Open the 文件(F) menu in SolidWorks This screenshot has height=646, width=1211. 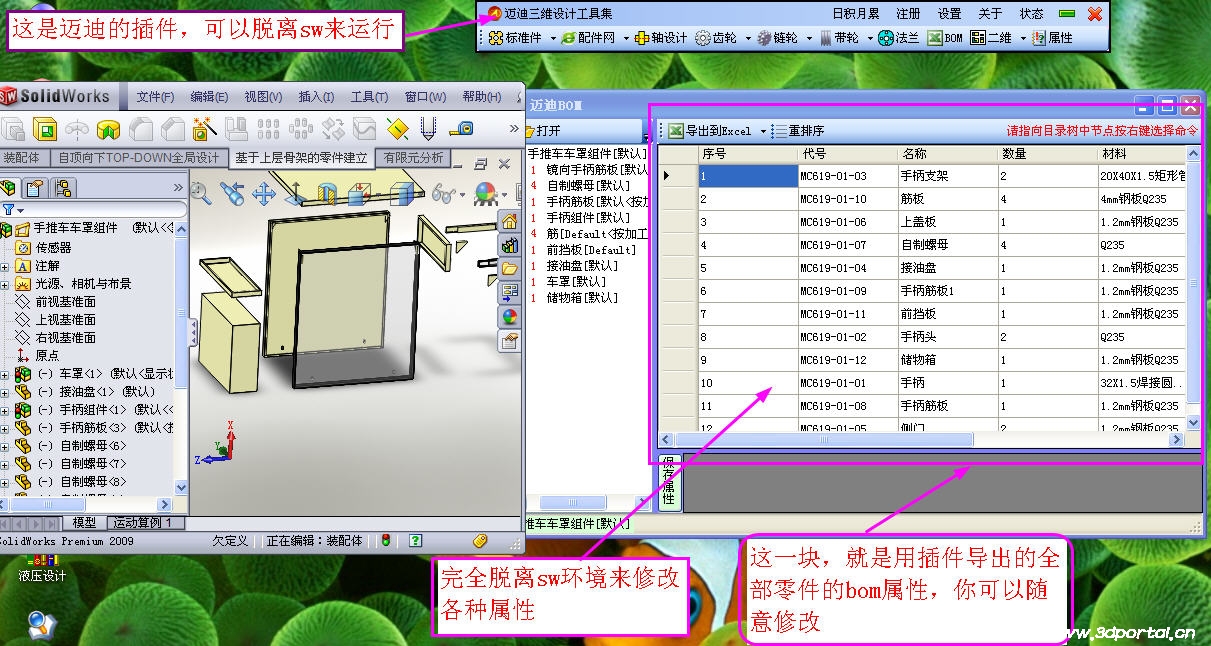click(x=155, y=97)
